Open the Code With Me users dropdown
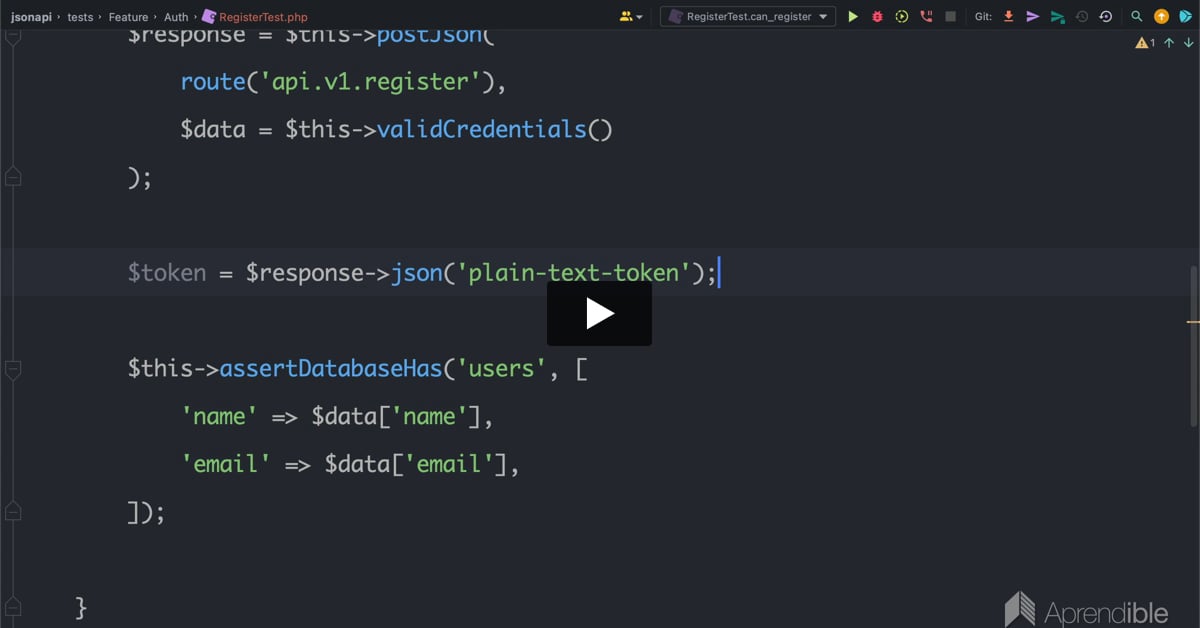Screen dimensions: 1200x628 (631, 16)
